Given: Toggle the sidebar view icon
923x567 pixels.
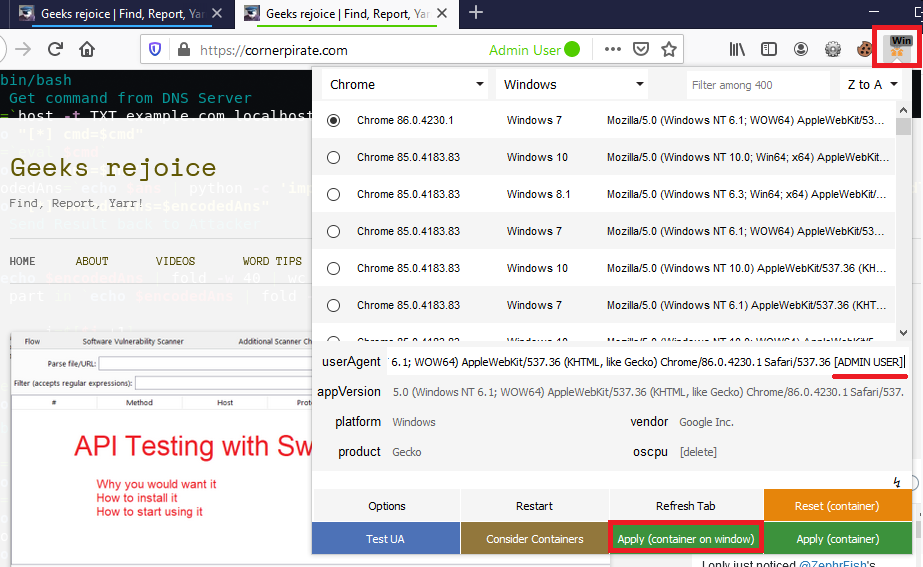Looking at the screenshot, I should click(769, 49).
